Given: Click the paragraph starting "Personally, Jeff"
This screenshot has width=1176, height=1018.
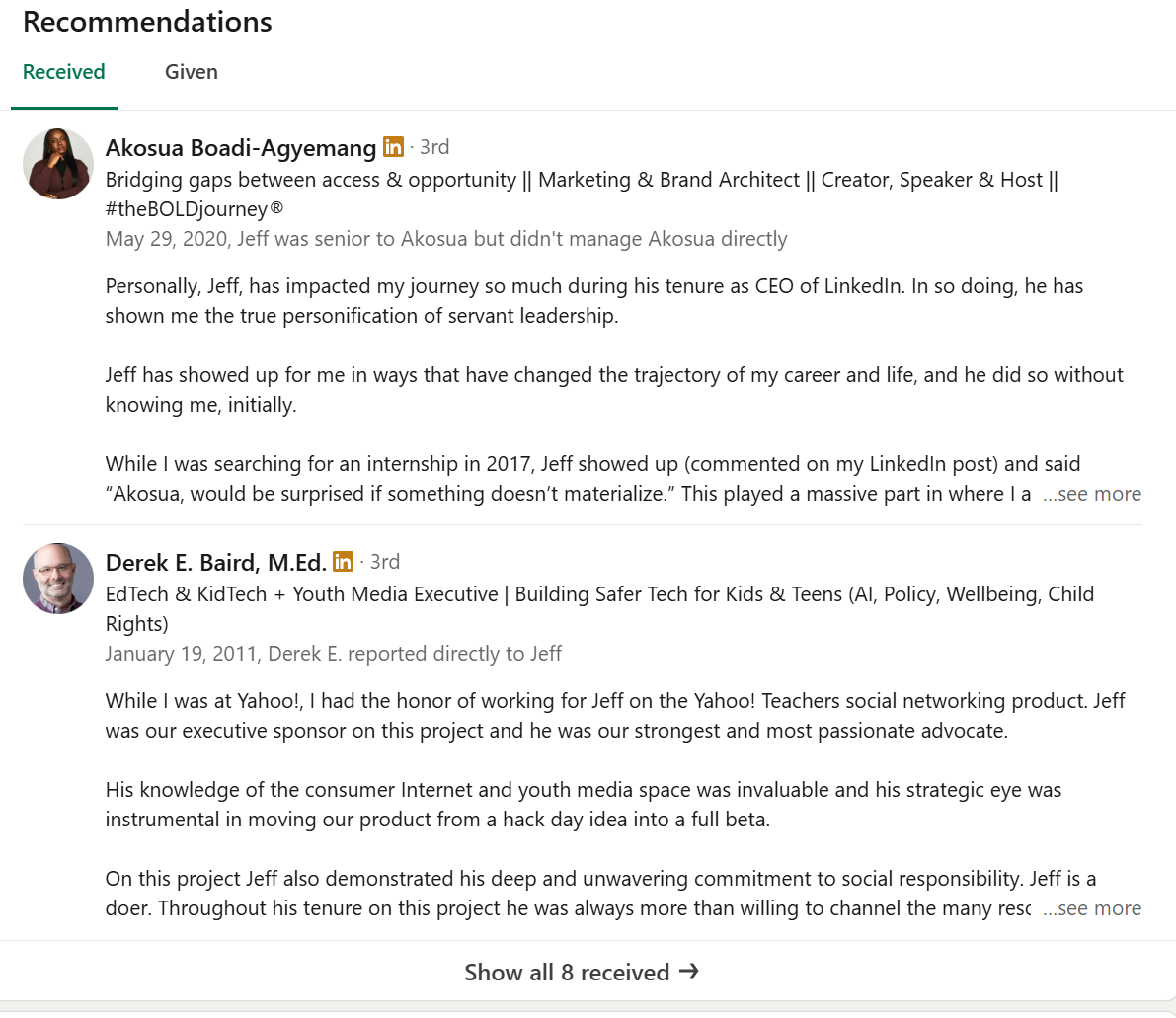Looking at the screenshot, I should point(594,301).
